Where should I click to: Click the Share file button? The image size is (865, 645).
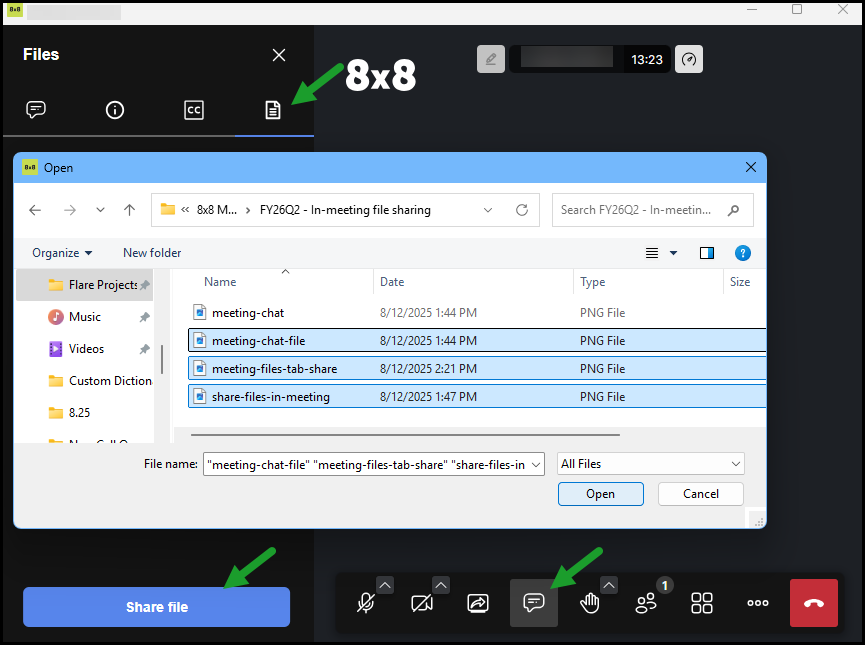pyautogui.click(x=157, y=607)
